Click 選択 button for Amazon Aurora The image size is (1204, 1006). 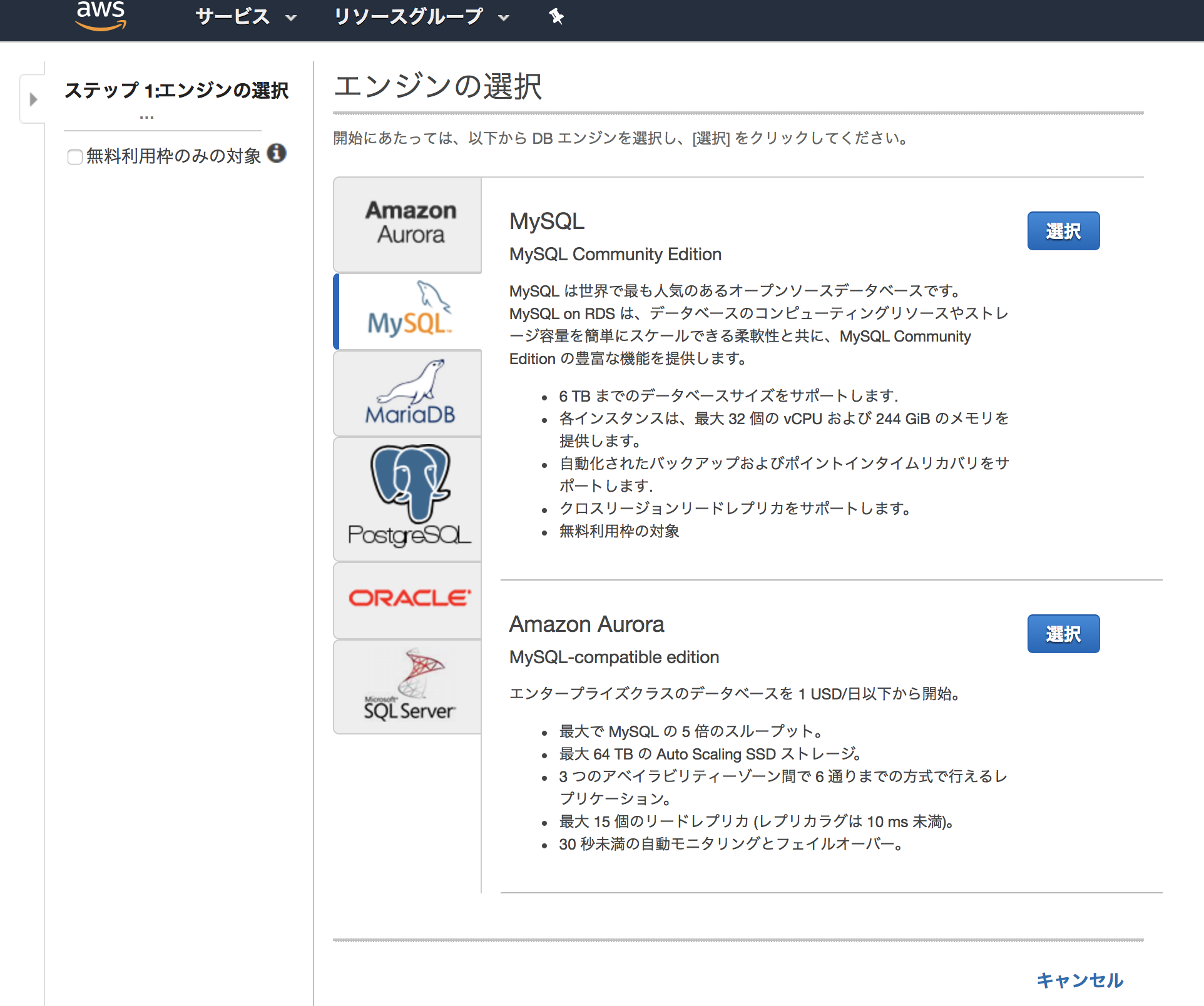1063,634
